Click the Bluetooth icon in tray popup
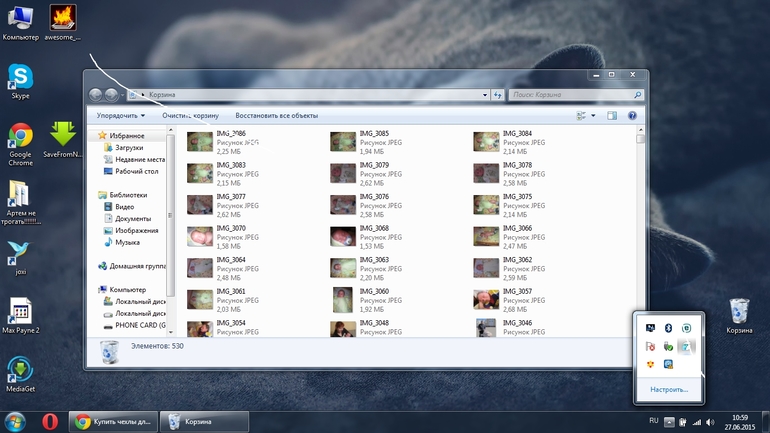770x433 pixels. tap(668, 327)
